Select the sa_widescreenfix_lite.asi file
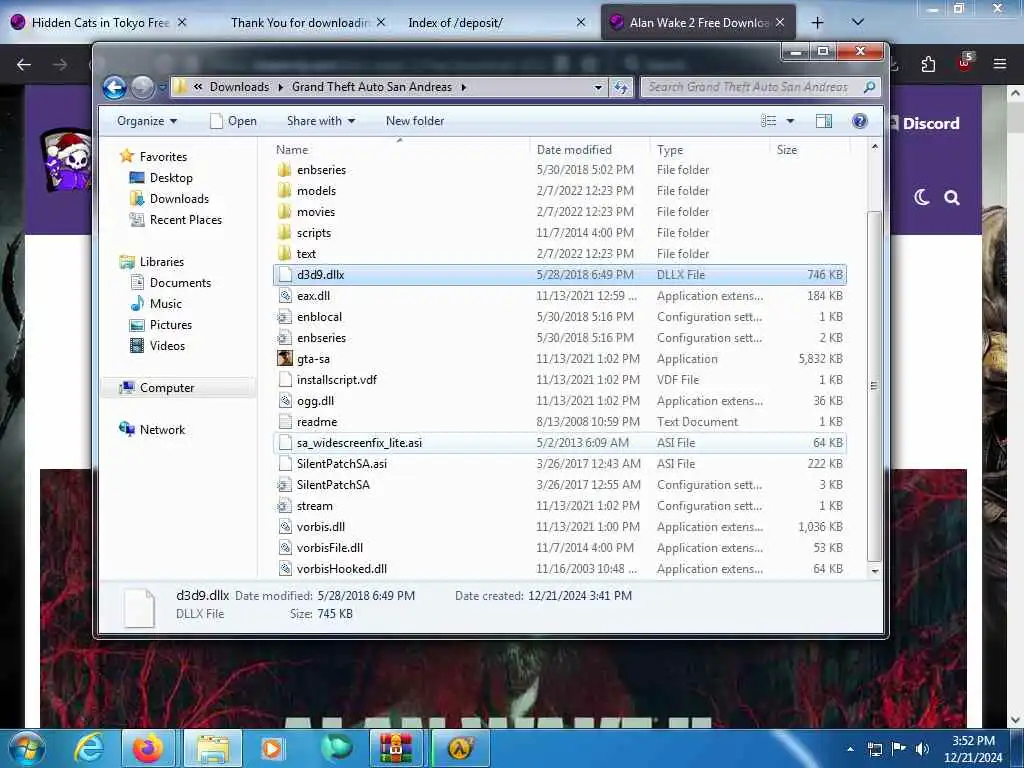This screenshot has width=1024, height=768. (x=559, y=443)
